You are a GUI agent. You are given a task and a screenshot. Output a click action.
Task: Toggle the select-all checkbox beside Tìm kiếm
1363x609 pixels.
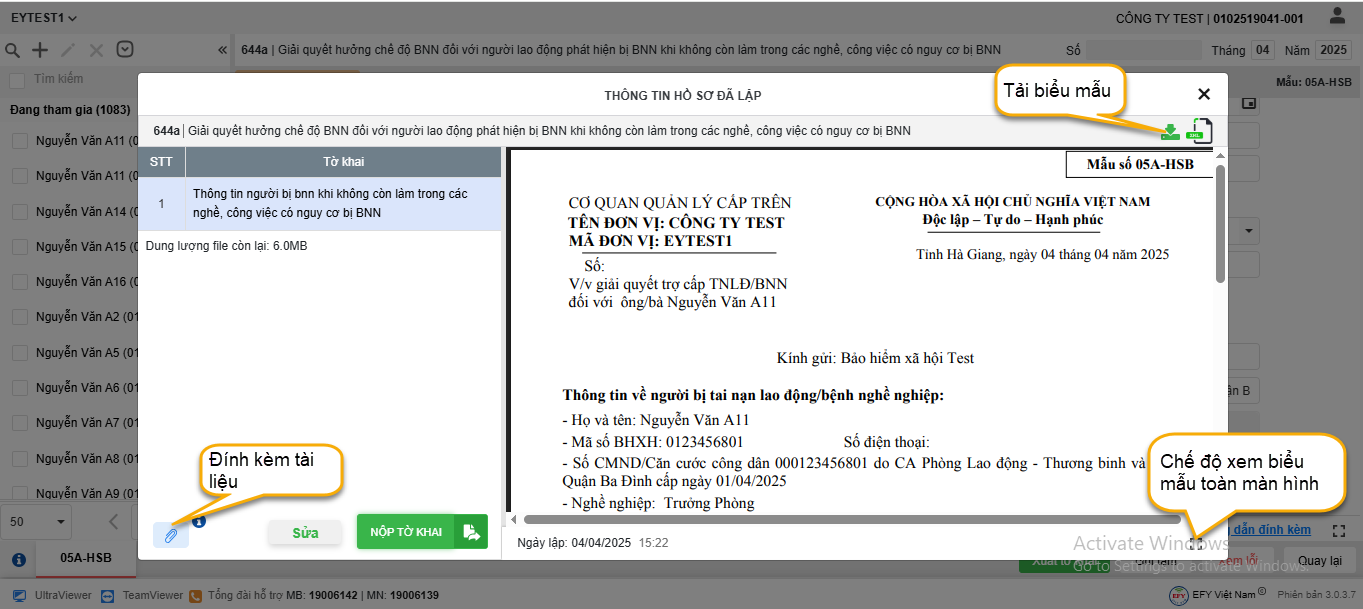point(18,79)
